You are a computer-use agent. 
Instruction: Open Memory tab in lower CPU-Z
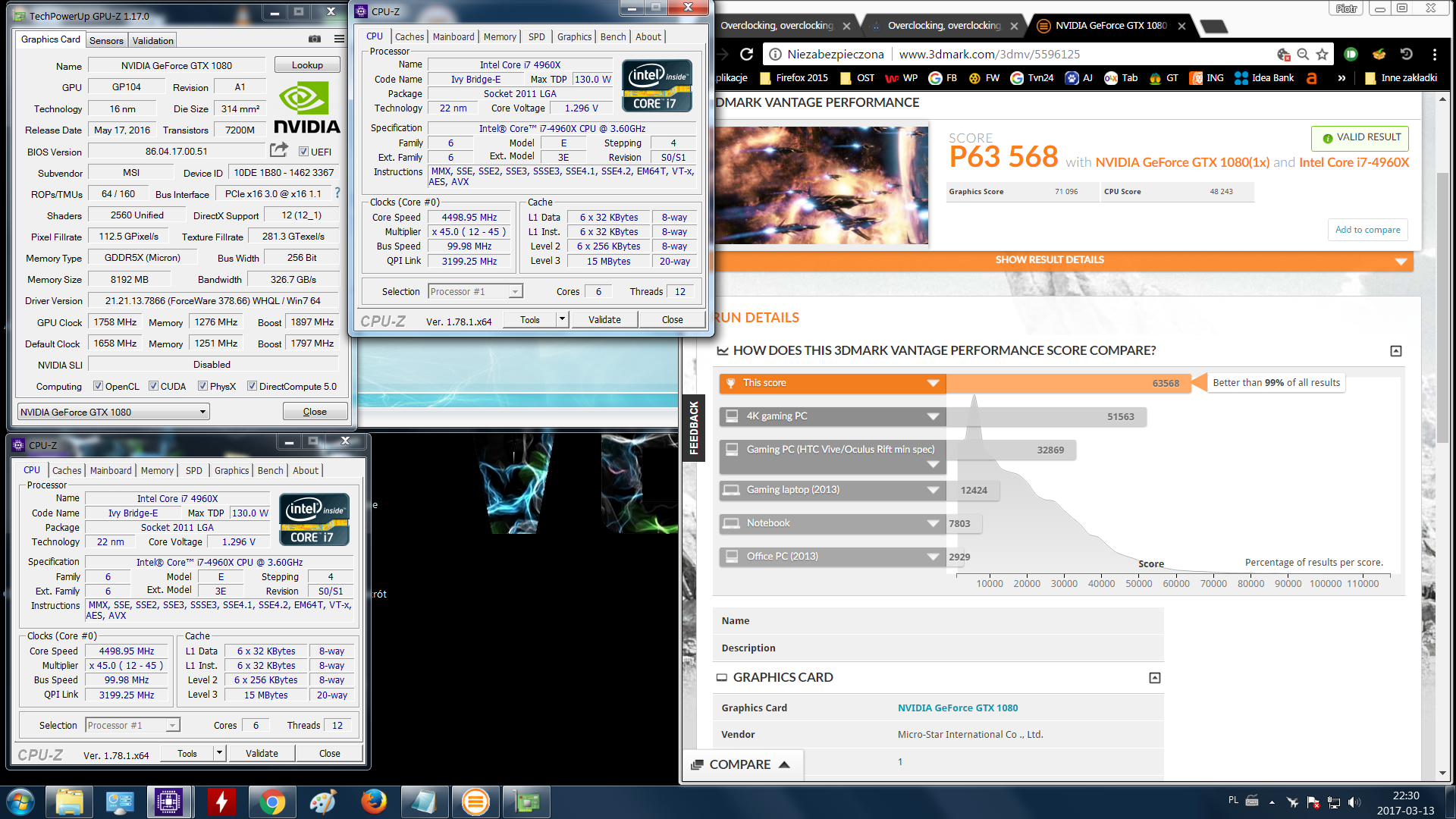[157, 470]
